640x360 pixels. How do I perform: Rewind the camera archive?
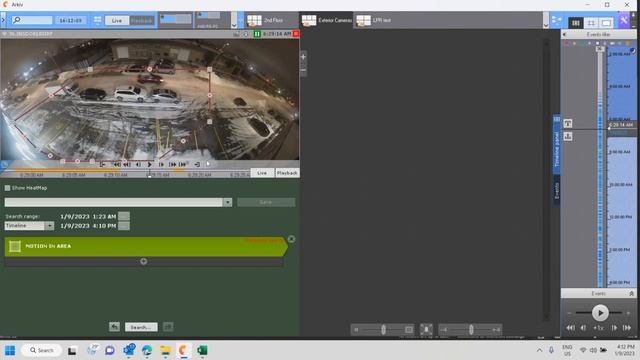127,164
